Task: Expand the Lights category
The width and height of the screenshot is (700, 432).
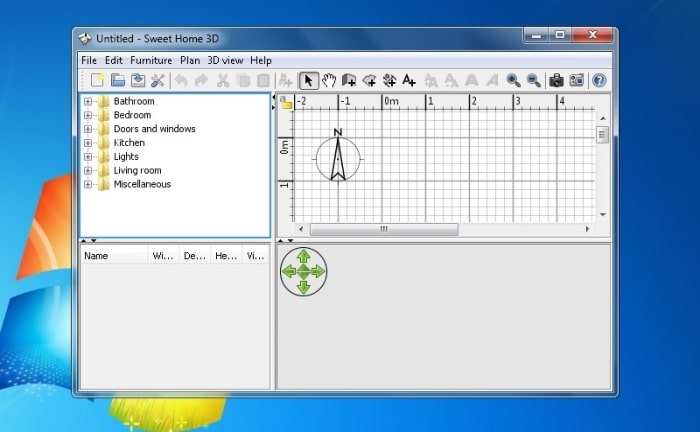Action: 88,157
